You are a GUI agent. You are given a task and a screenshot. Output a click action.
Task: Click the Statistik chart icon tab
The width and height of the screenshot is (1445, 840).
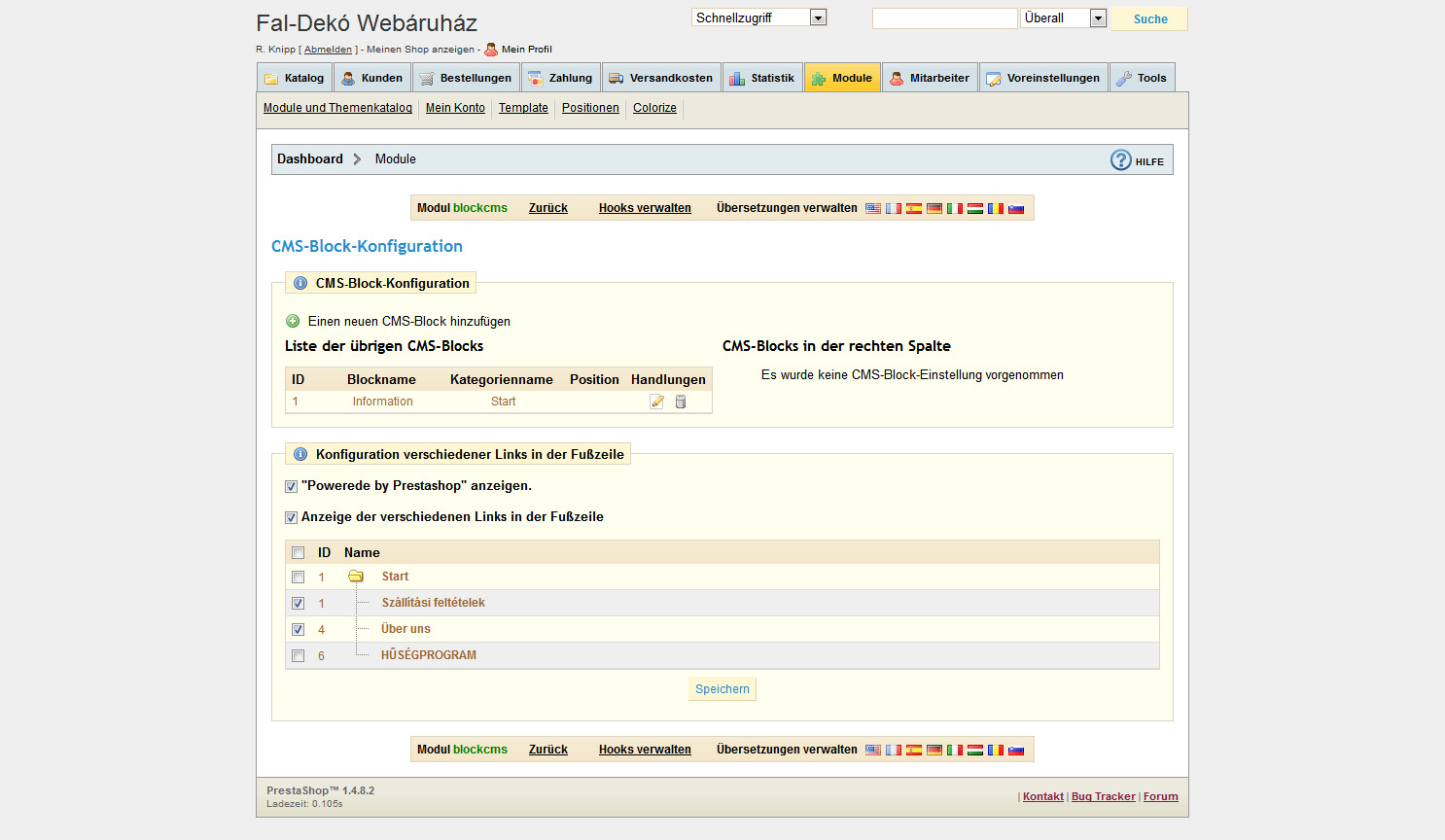(x=737, y=79)
